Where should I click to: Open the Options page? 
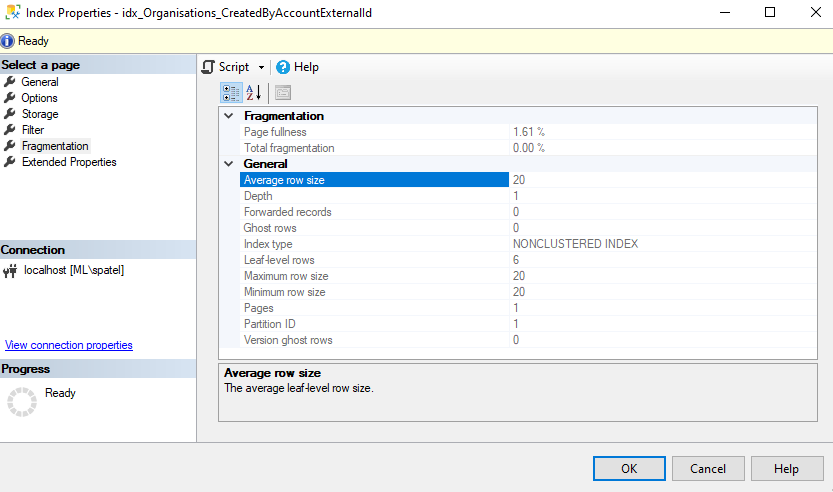(x=40, y=98)
